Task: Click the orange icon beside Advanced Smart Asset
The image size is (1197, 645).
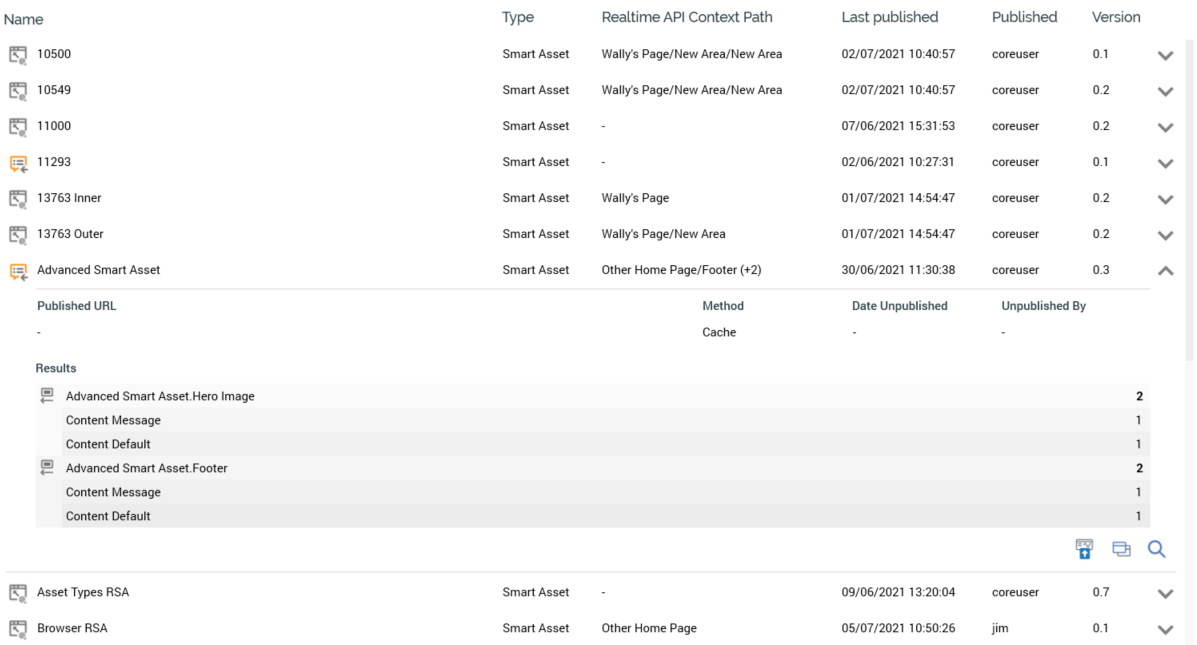Action: point(18,271)
